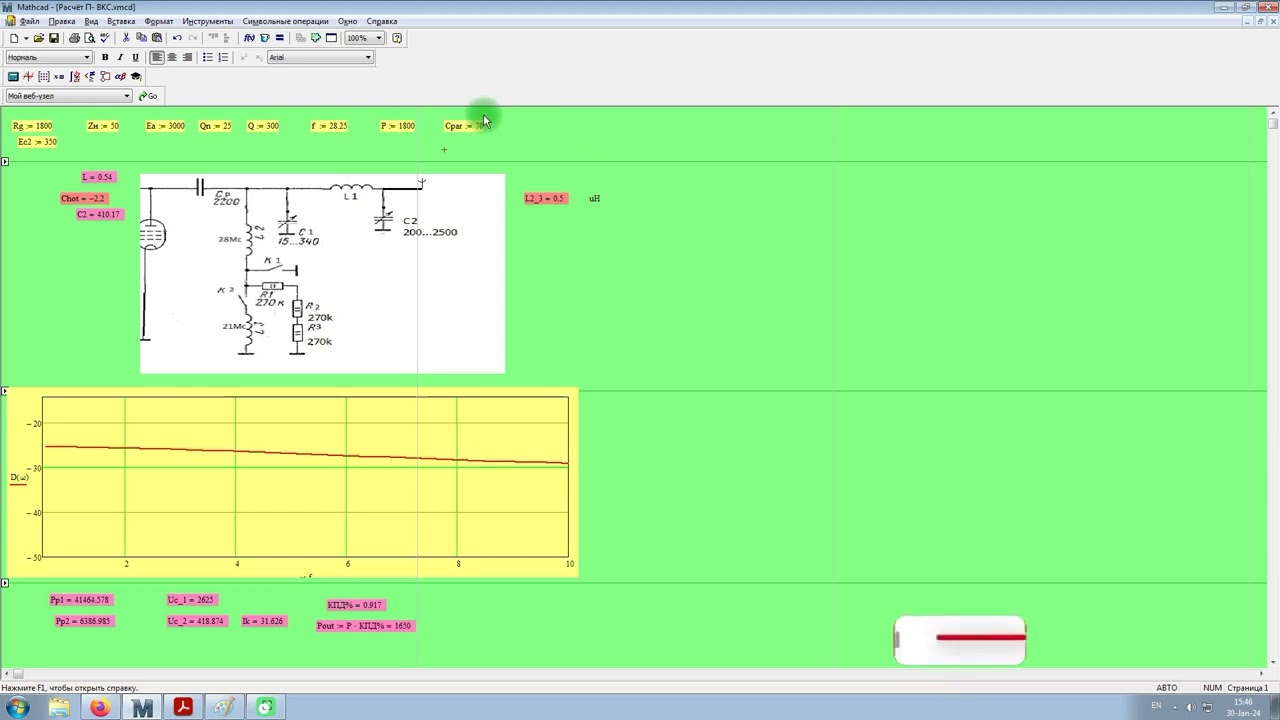Open the Calculator toolbar palette
The height and width of the screenshot is (720, 1280).
(13, 76)
